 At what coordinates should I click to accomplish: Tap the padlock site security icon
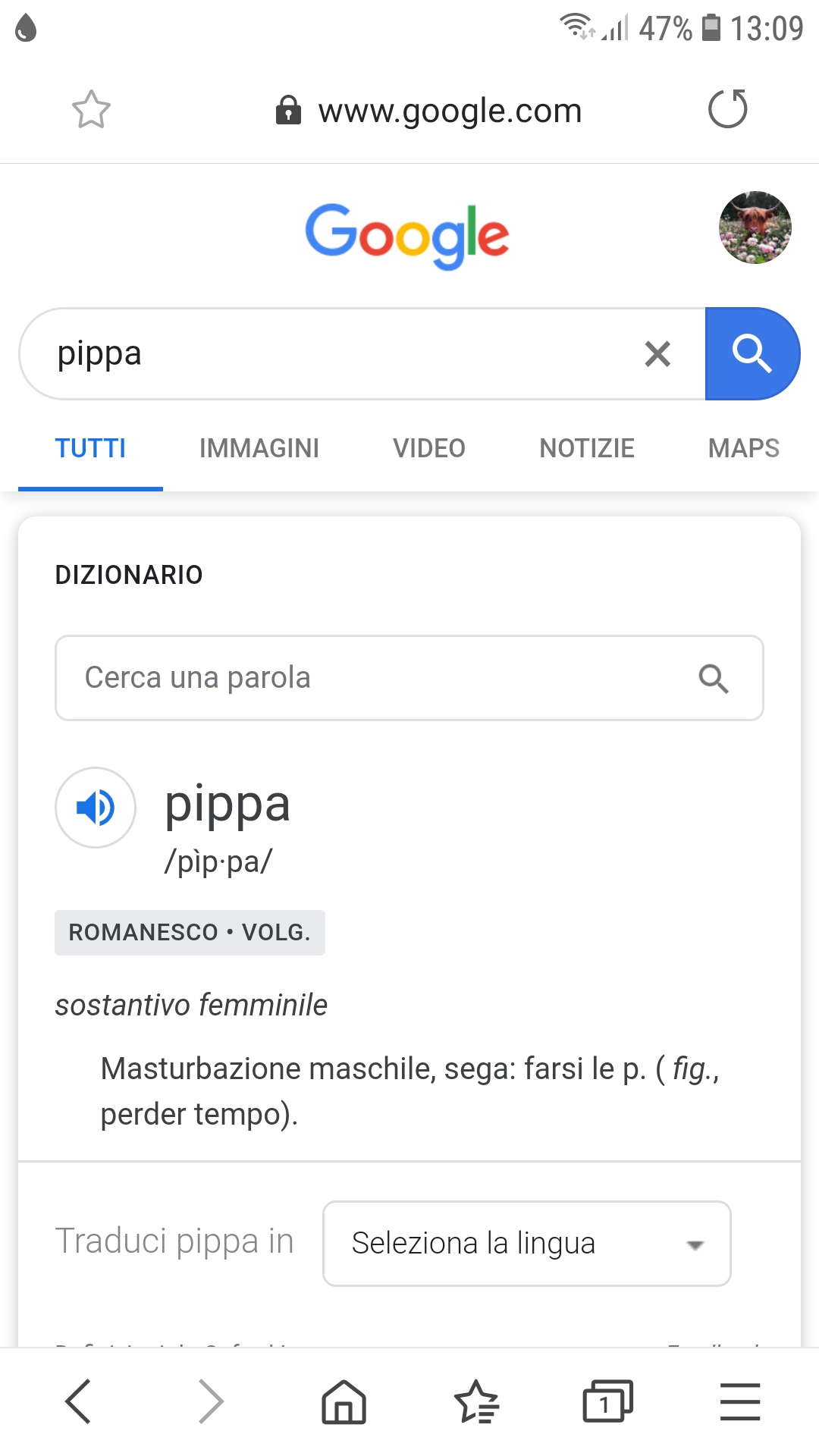[x=288, y=110]
